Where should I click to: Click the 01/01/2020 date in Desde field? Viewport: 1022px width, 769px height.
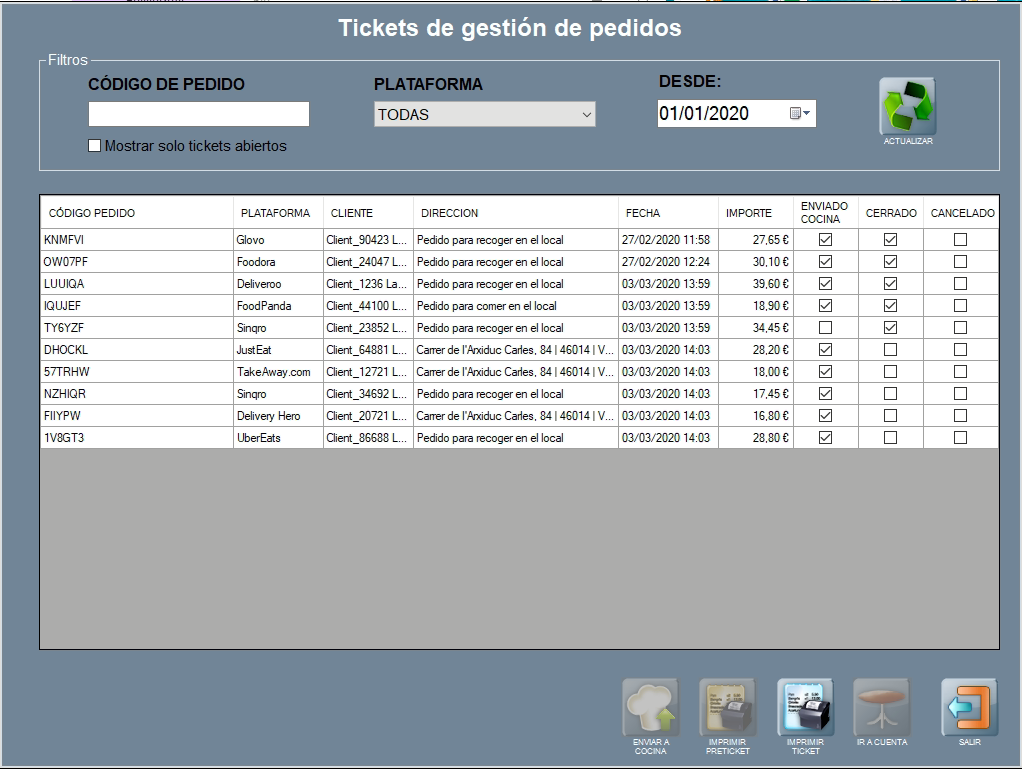tap(705, 114)
